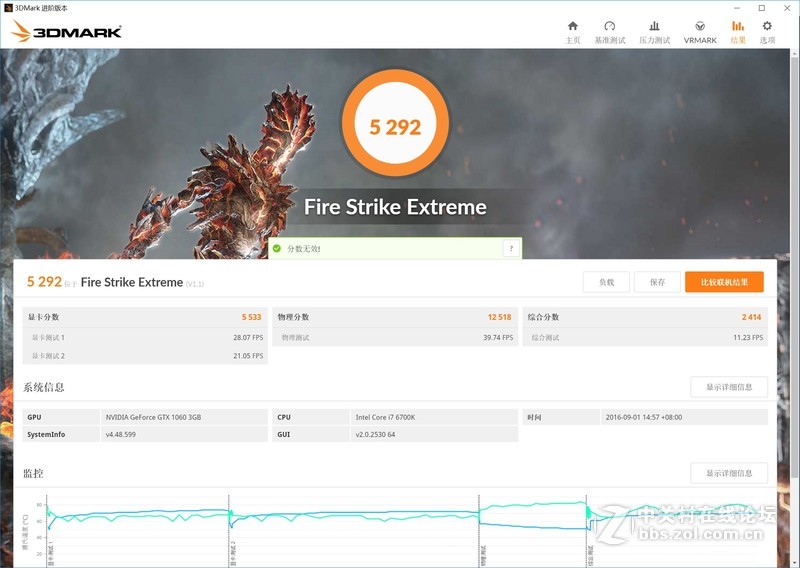Click the monitoring graph at Graphics Test 2 marker
Image resolution: width=800 pixels, height=568 pixels.
pos(230,525)
